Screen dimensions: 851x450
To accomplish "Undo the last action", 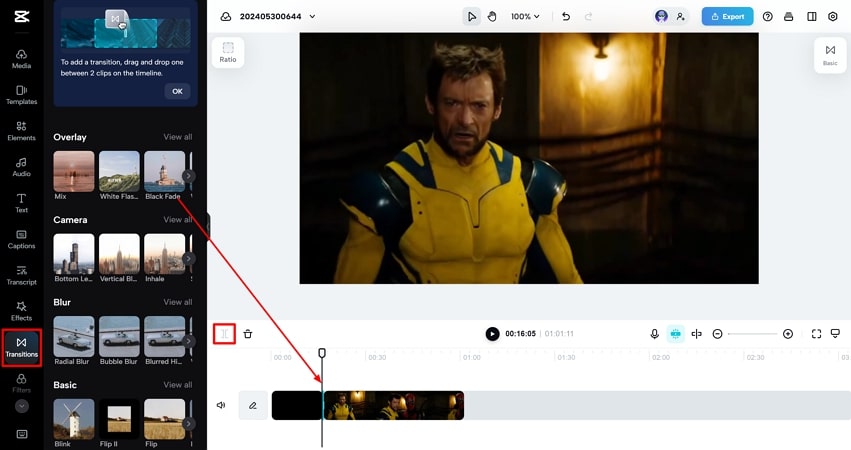I will 566,16.
